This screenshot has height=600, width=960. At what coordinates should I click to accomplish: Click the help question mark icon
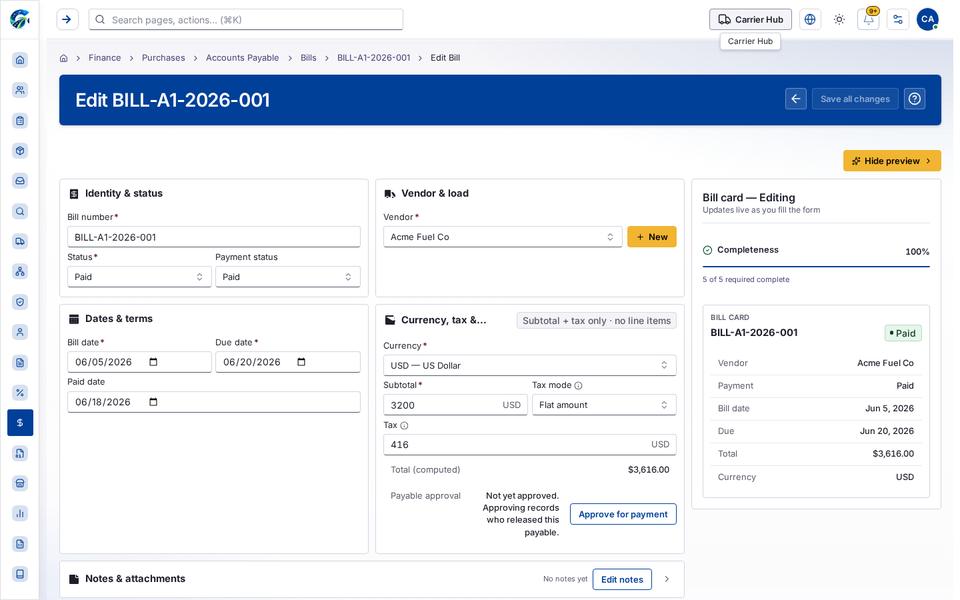point(915,99)
